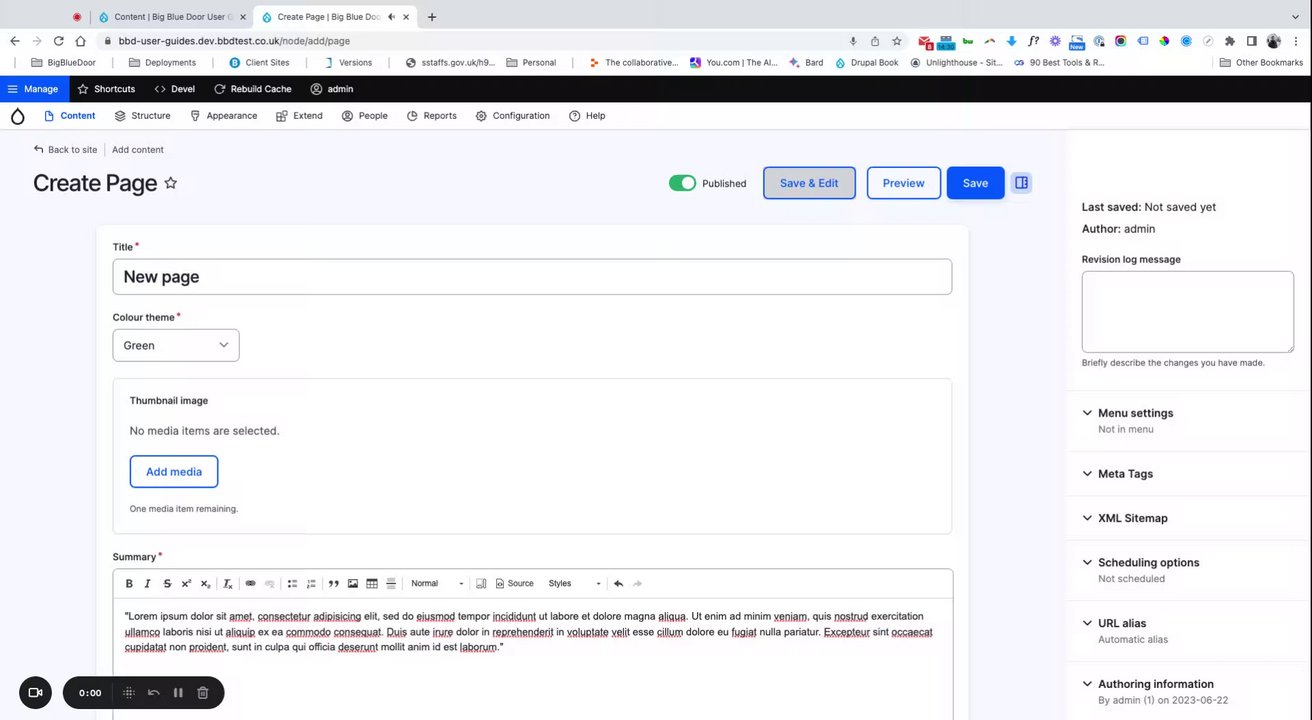
Task: Remove formatting with the Tx icon
Action: coord(228,584)
